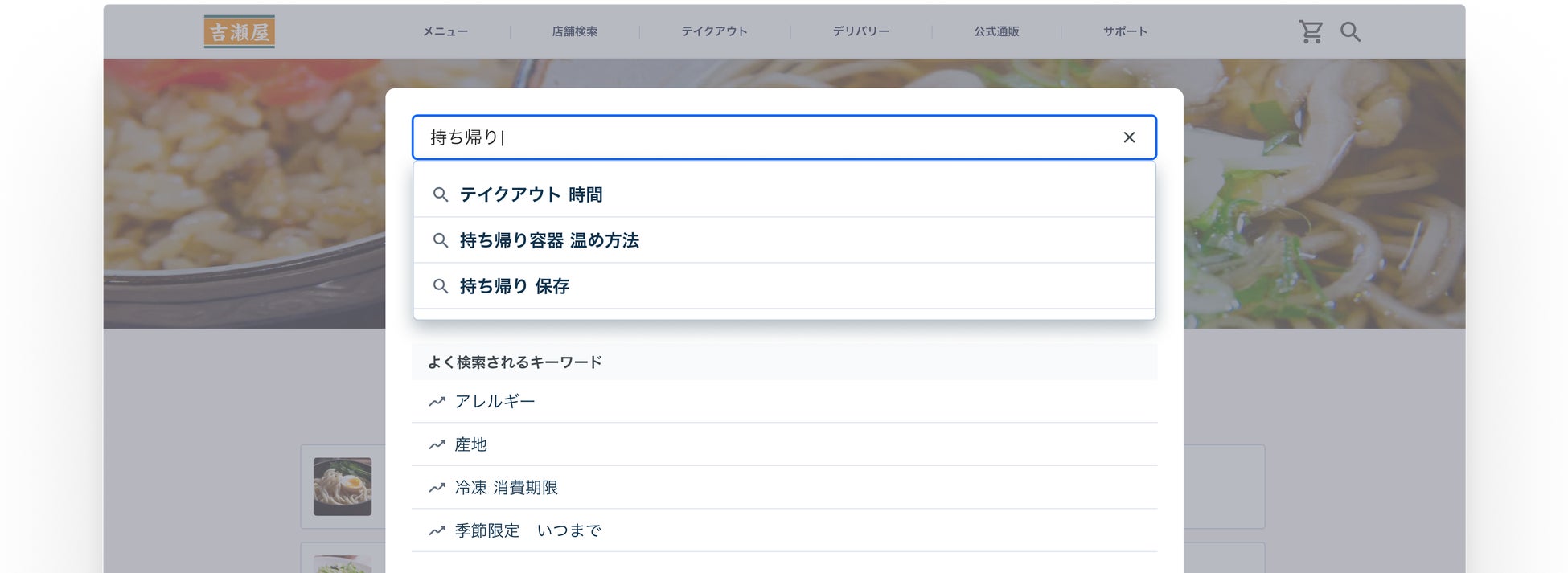Click search icon beside テイクアウト 時間

click(x=441, y=194)
